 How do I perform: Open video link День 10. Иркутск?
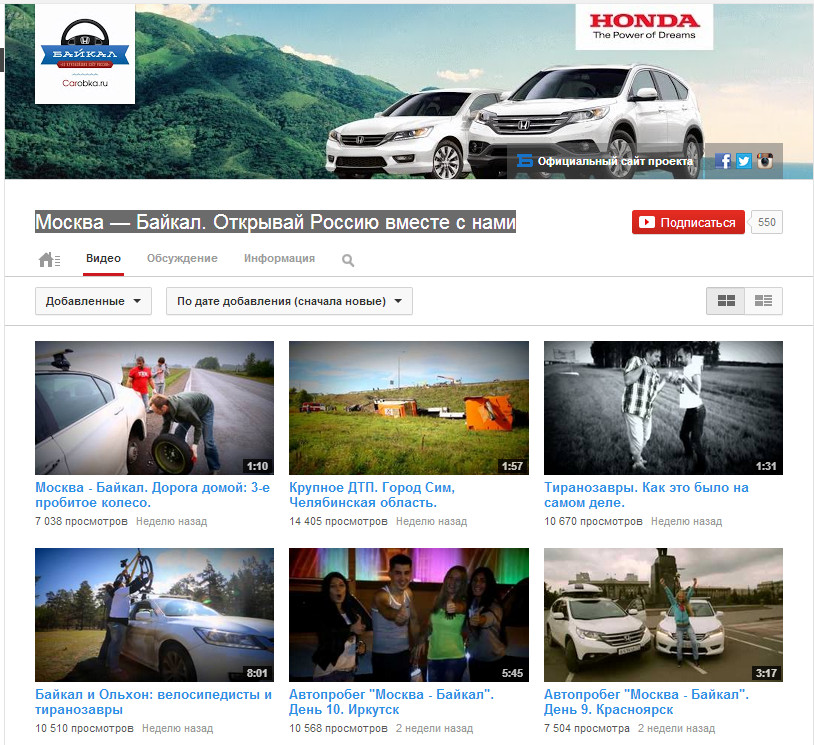point(392,702)
